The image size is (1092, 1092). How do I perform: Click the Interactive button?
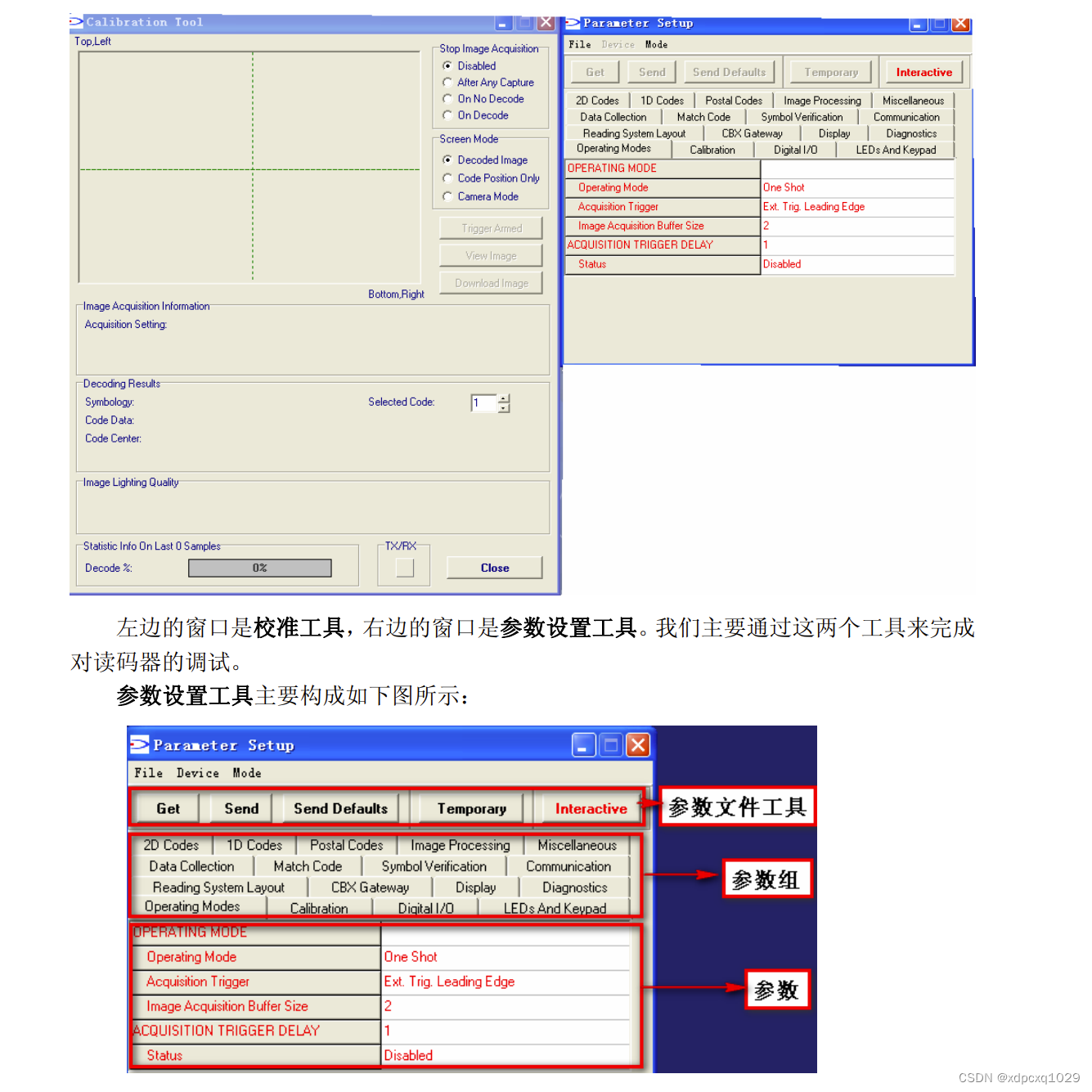(923, 71)
